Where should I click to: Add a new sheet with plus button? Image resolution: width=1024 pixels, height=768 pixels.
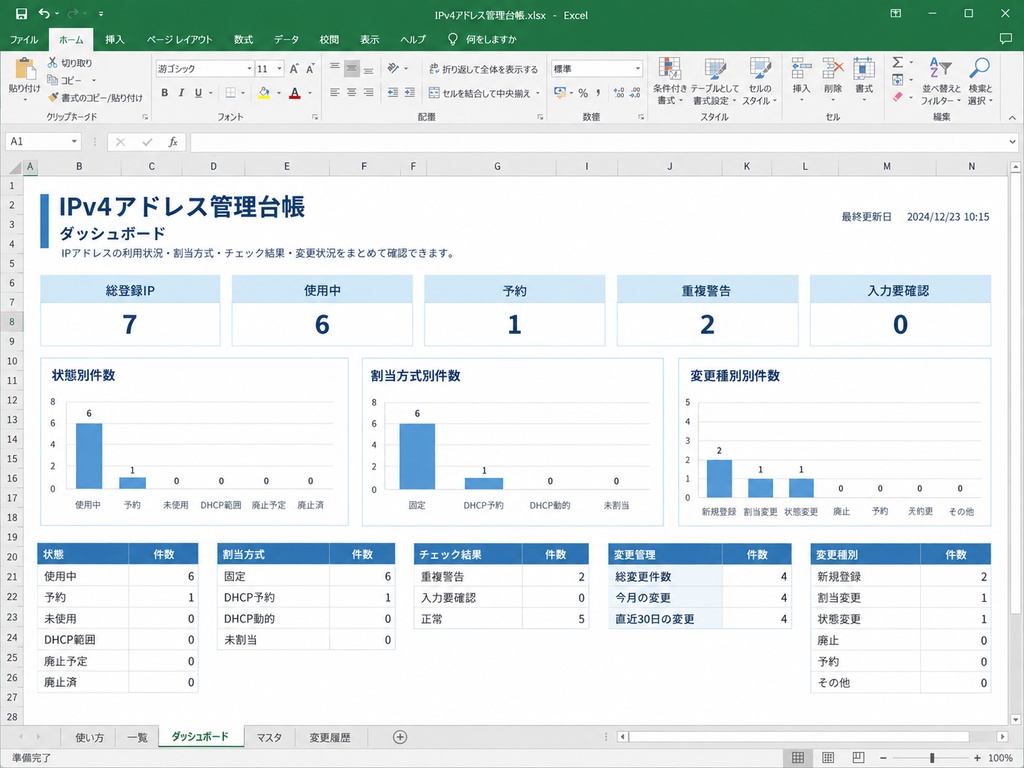(x=400, y=737)
